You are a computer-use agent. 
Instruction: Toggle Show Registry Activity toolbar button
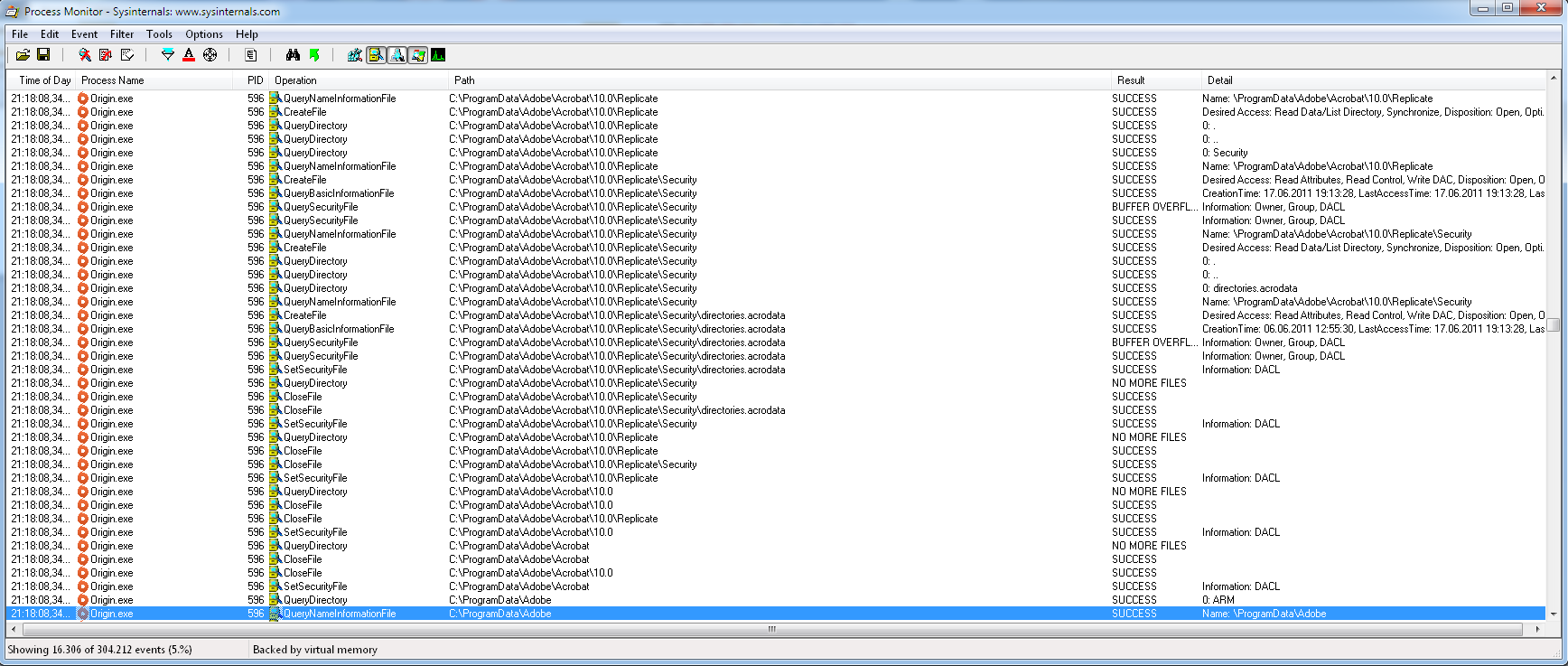pos(355,55)
